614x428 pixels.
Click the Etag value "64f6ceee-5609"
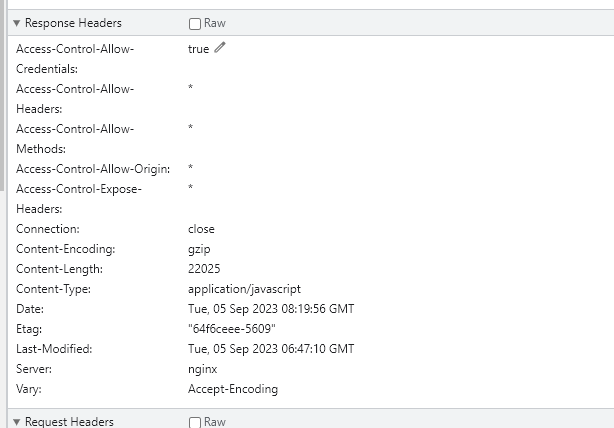232,329
